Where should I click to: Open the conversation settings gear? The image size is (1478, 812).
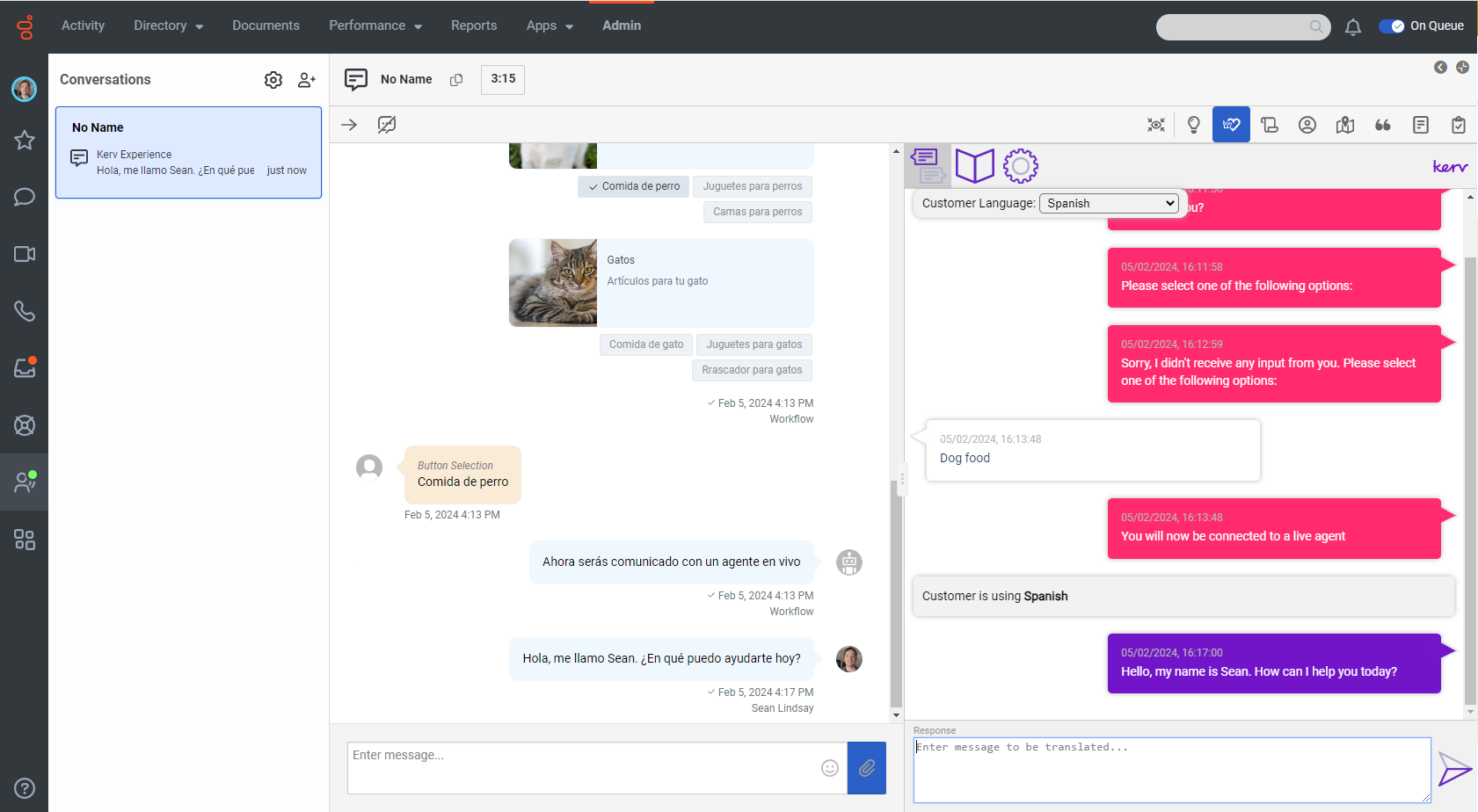(273, 80)
